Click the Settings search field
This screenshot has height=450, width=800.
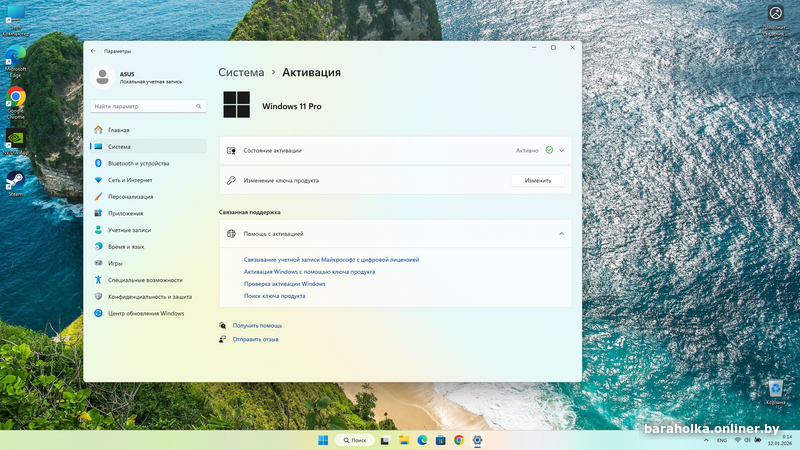point(147,105)
